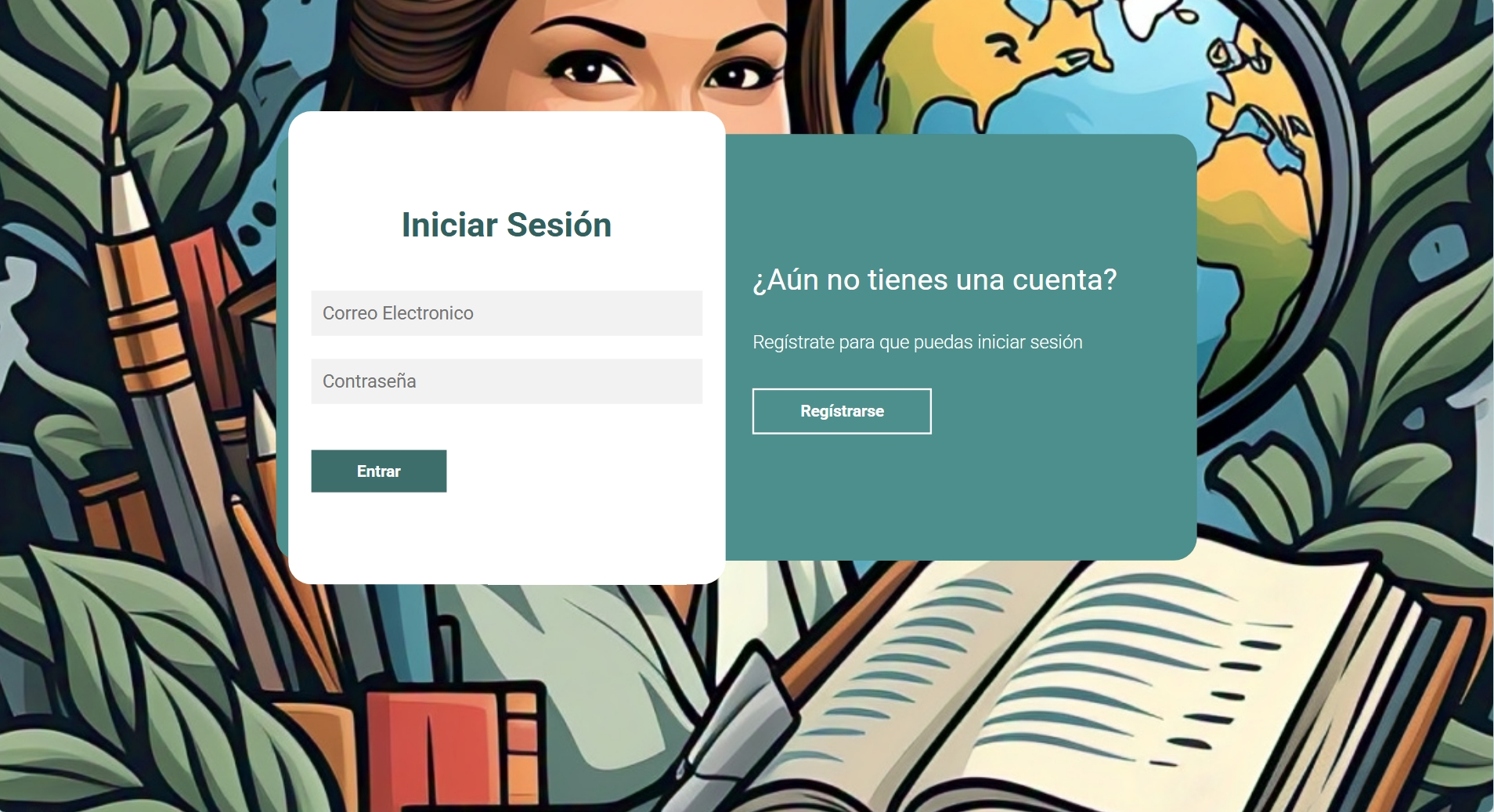The height and width of the screenshot is (812, 1494).
Task: Open the registration form via Regístrarse
Action: click(x=842, y=410)
